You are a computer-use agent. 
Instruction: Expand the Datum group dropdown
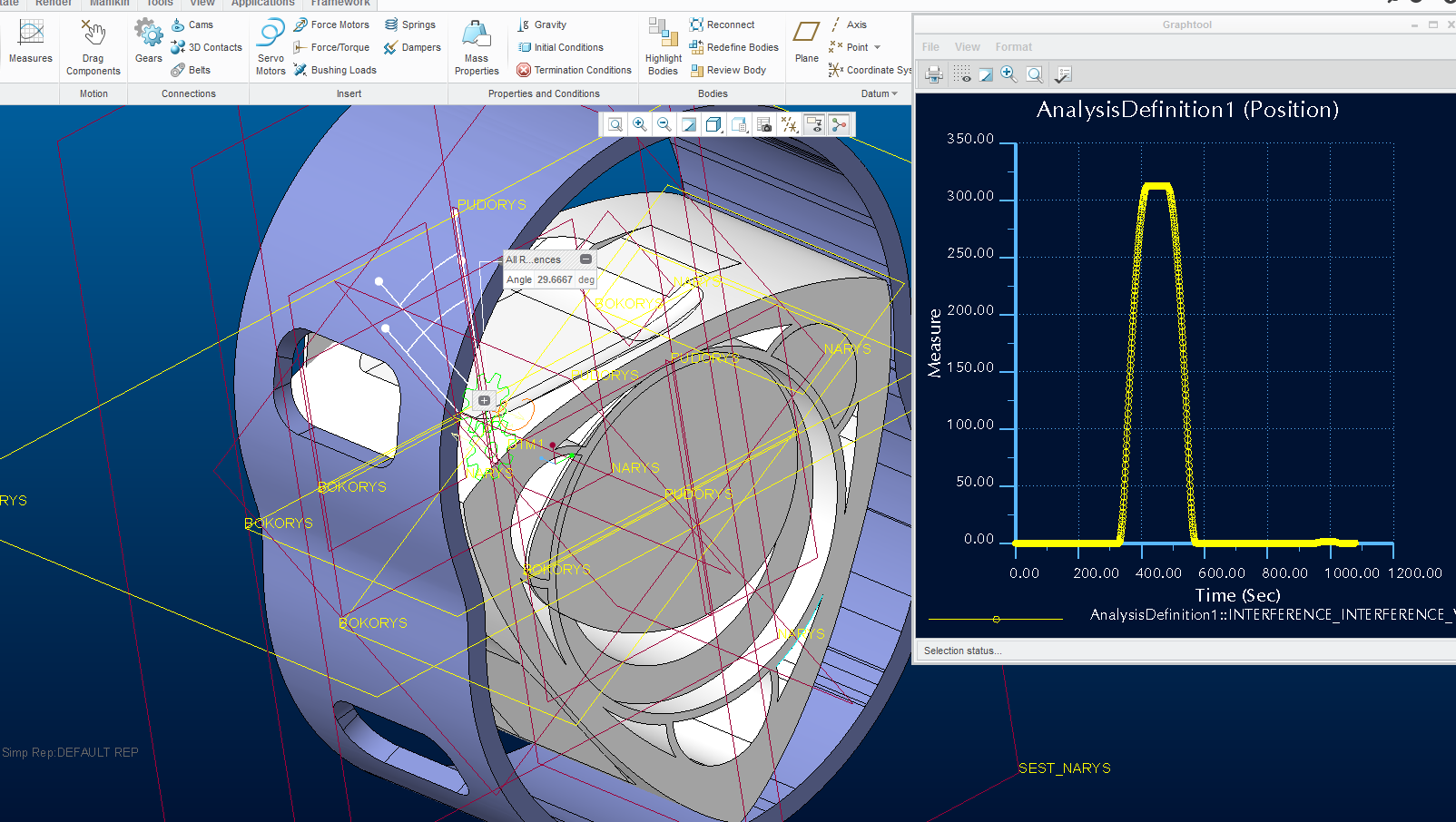[880, 93]
